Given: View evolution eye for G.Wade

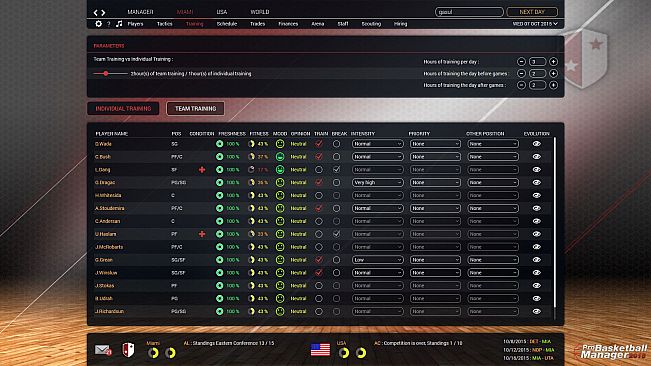Looking at the screenshot, I should click(x=537, y=144).
